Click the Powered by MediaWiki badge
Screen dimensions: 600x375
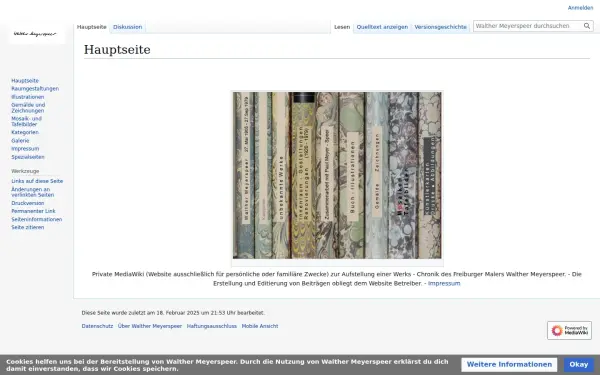point(569,330)
